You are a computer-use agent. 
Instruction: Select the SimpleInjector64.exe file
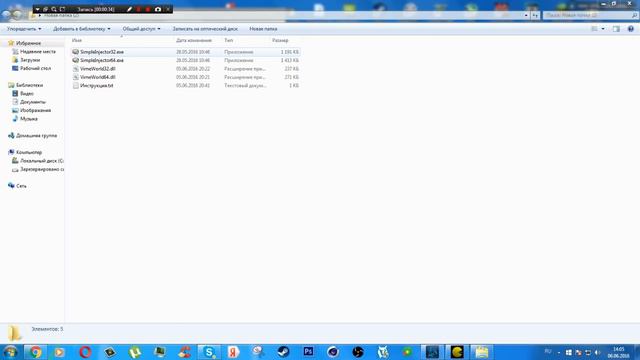pos(186,60)
